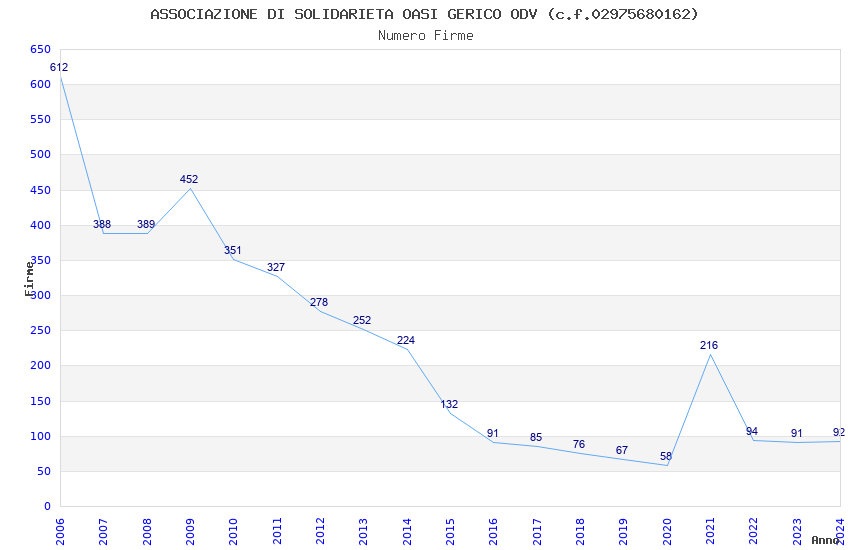Click the subtitle Numero Firme

tap(426, 35)
